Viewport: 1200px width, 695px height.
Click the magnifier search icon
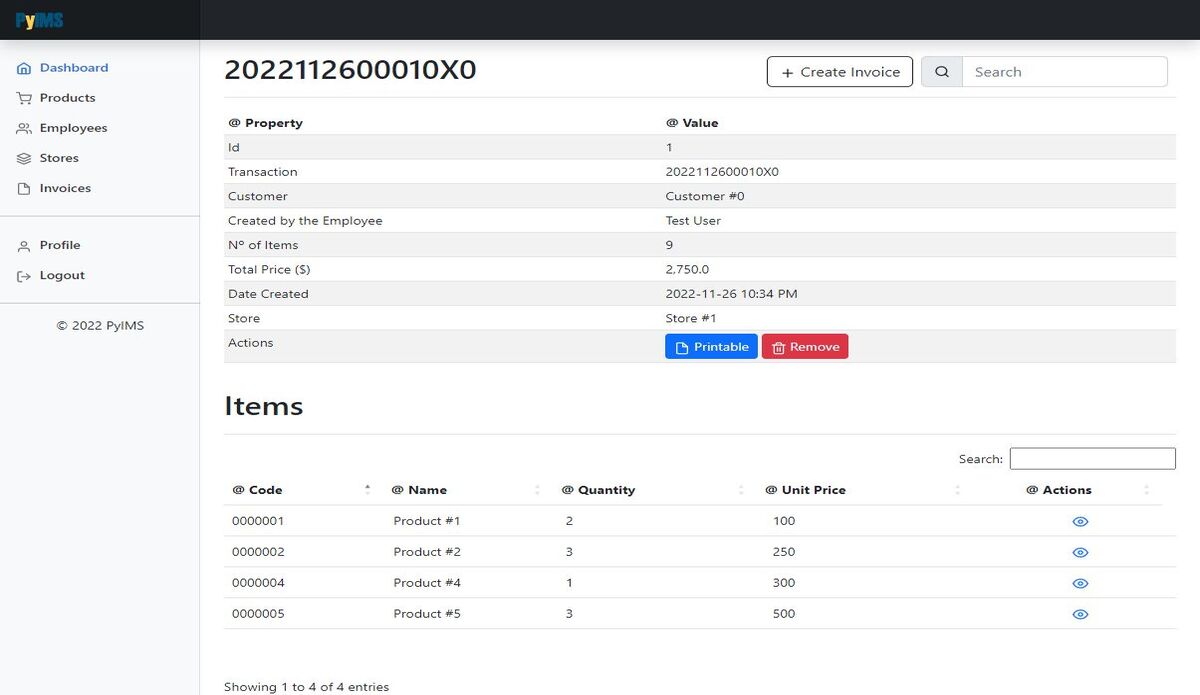pyautogui.click(x=941, y=72)
